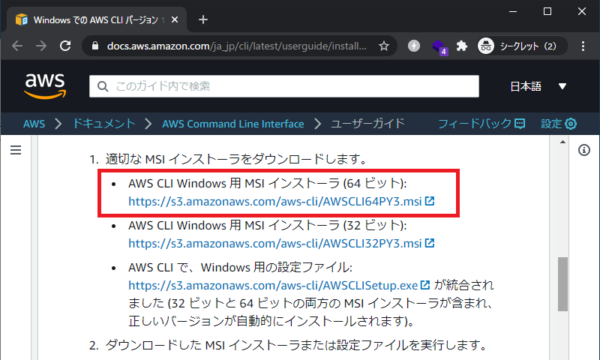Click the AWS logo
This screenshot has height=360, width=600.
click(45, 86)
